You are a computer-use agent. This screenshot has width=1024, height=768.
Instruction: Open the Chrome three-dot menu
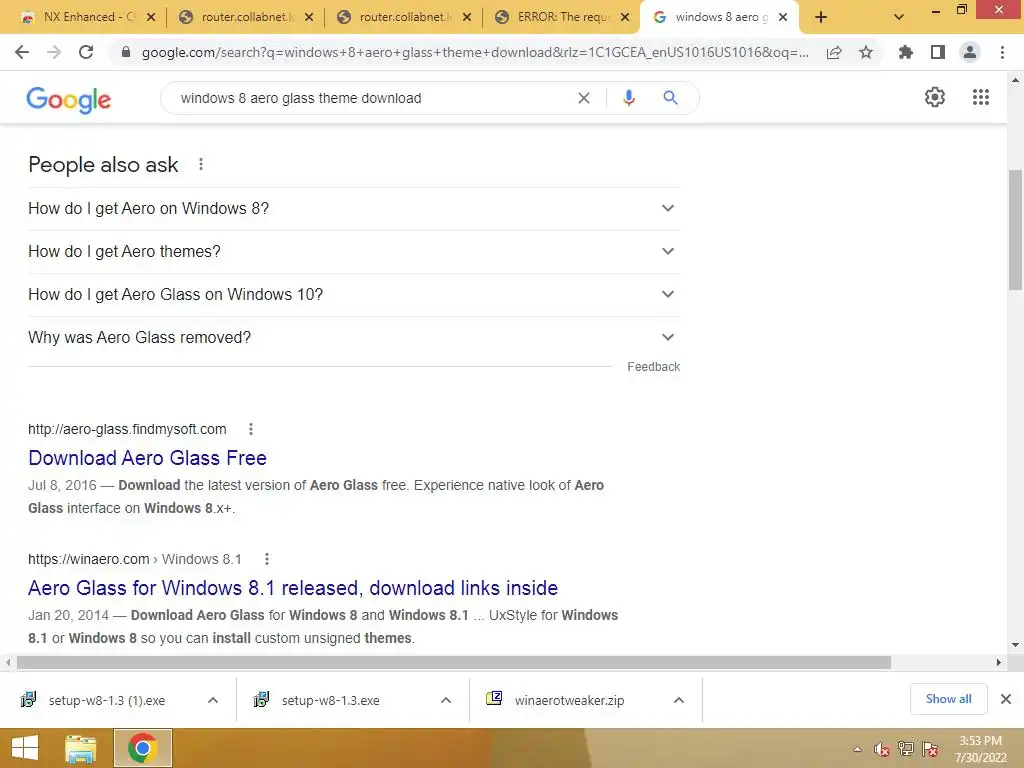1002,52
